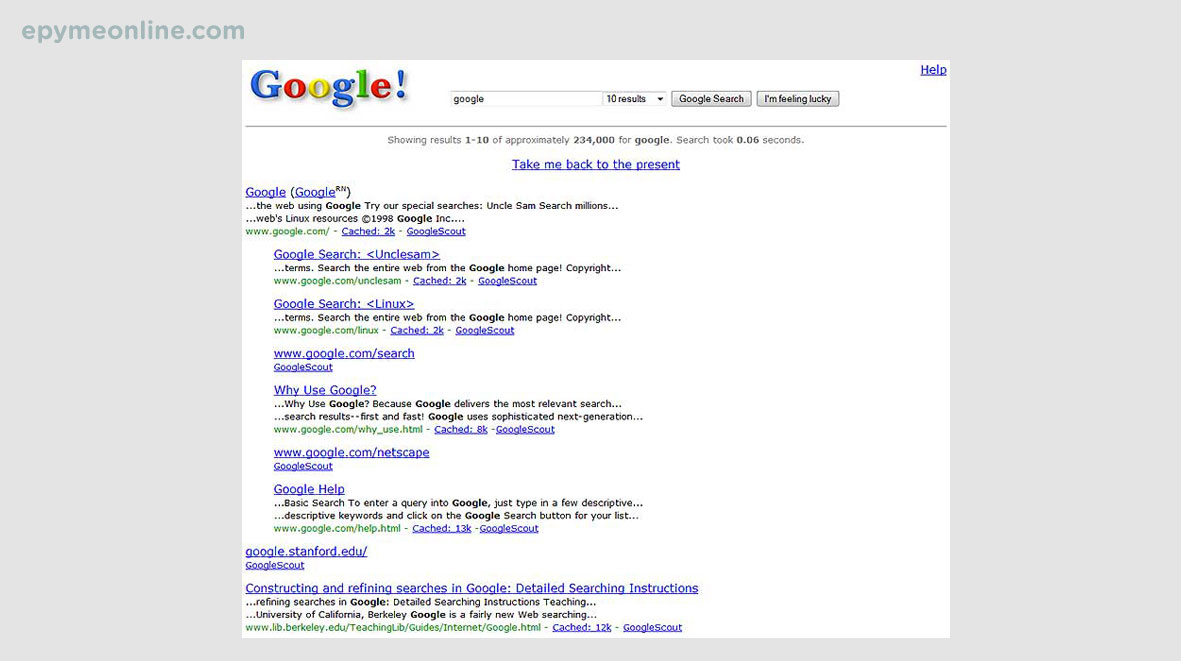Open the Help link
The height and width of the screenshot is (661, 1181).
point(933,69)
